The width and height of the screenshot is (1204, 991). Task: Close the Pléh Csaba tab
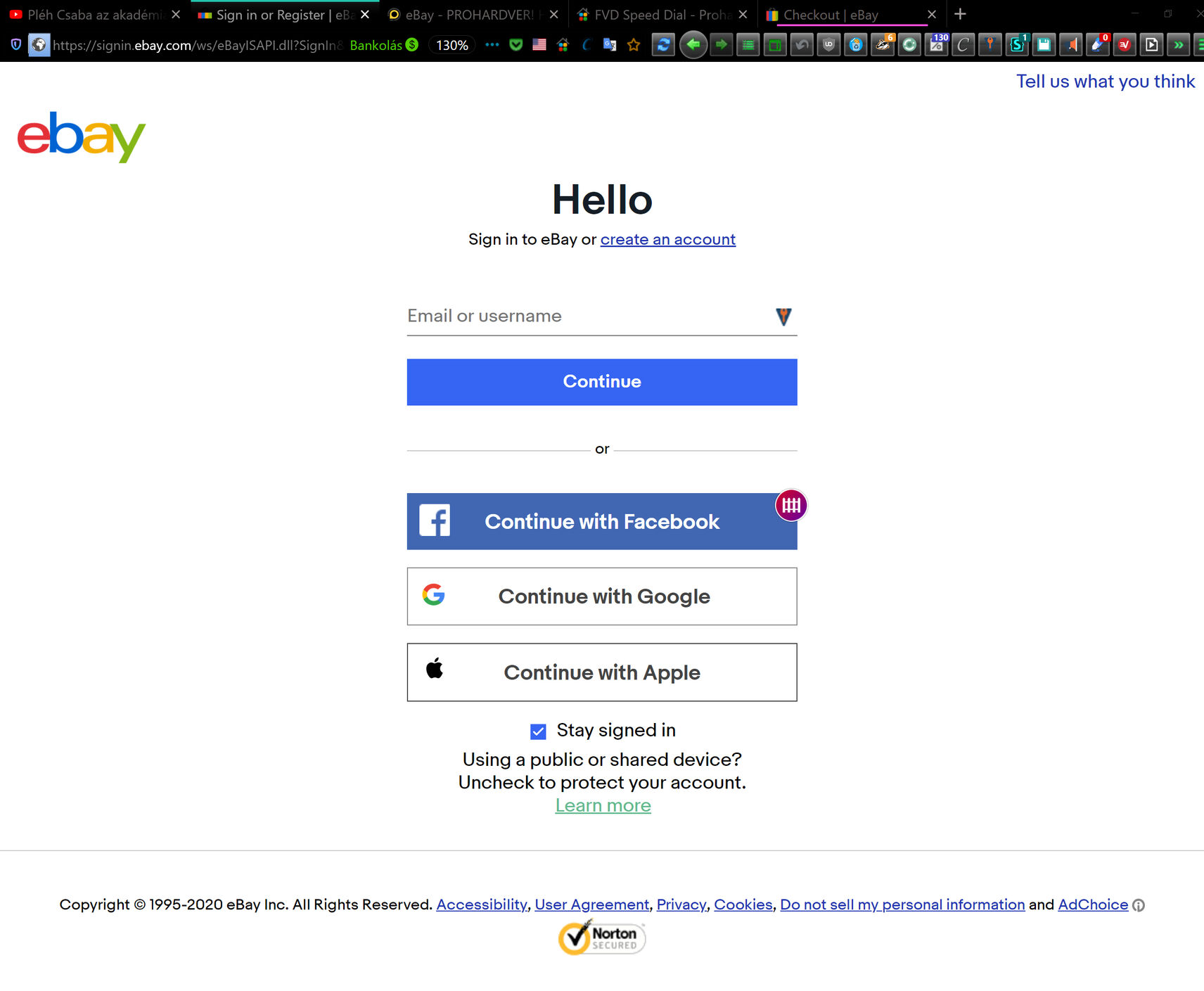(176, 15)
